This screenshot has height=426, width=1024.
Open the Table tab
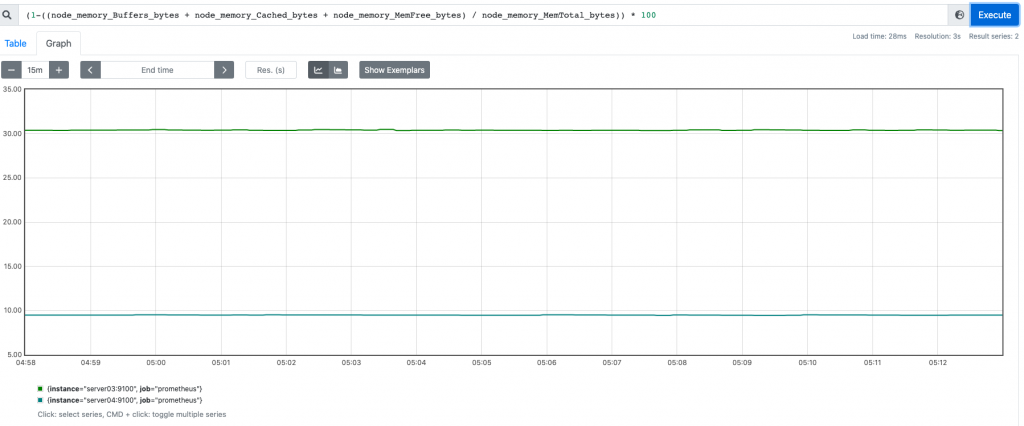(x=16, y=44)
